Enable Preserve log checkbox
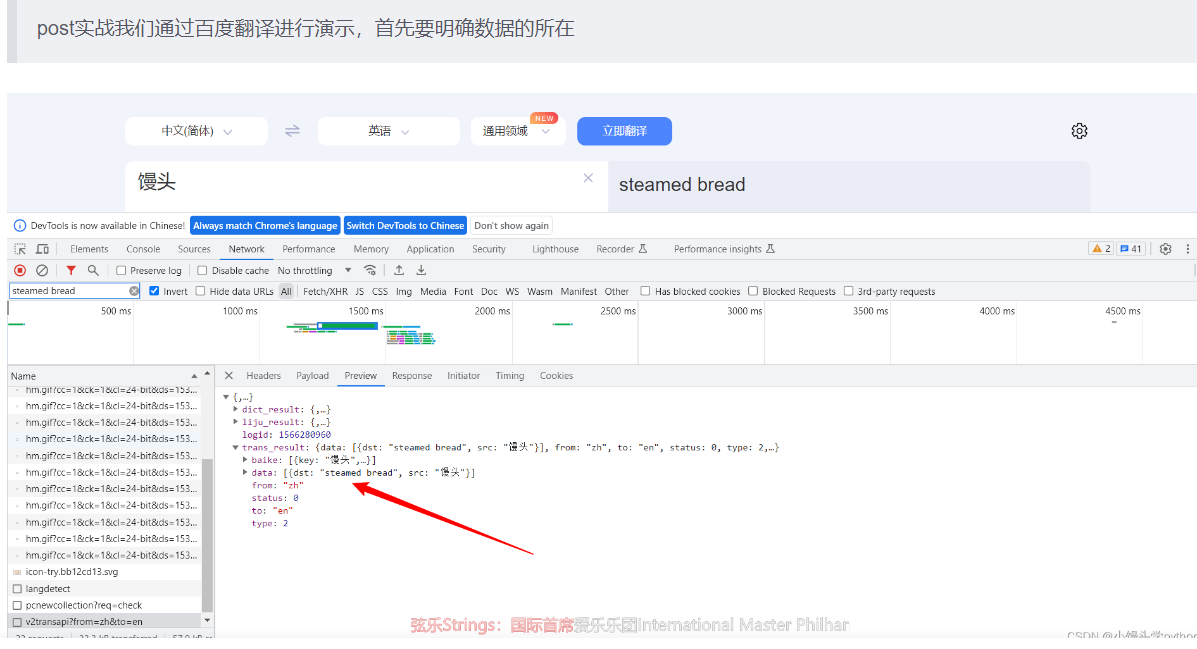 (x=121, y=270)
